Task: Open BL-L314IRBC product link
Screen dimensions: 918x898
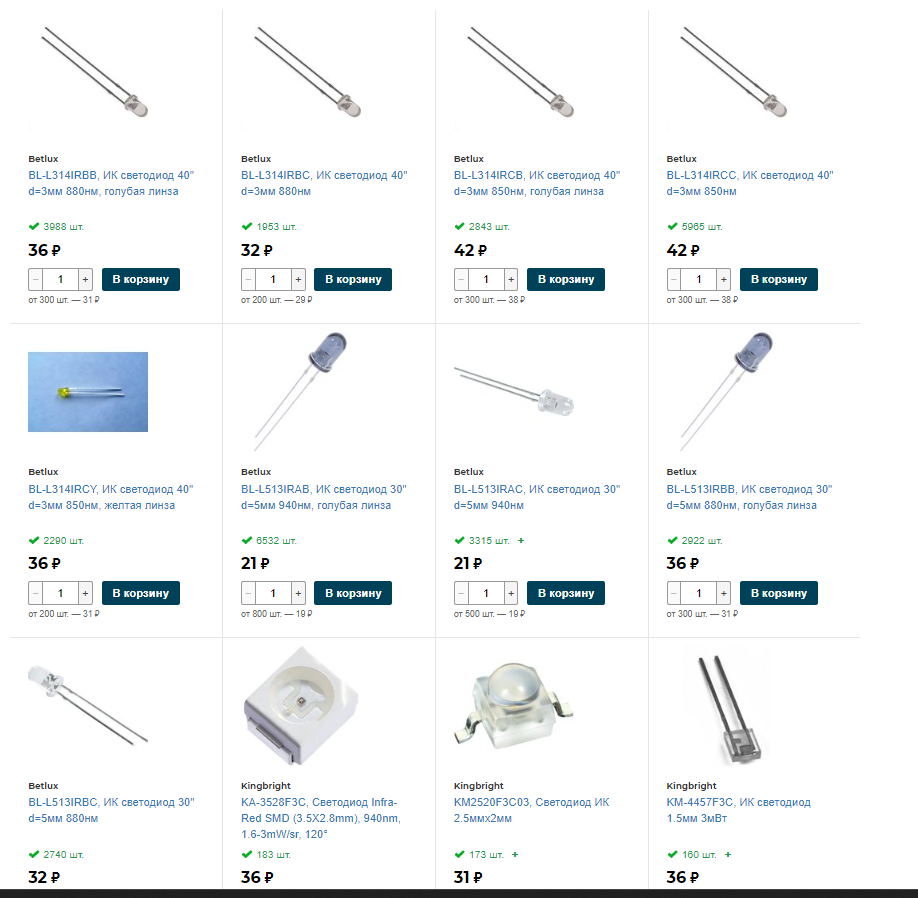Action: 324,183
